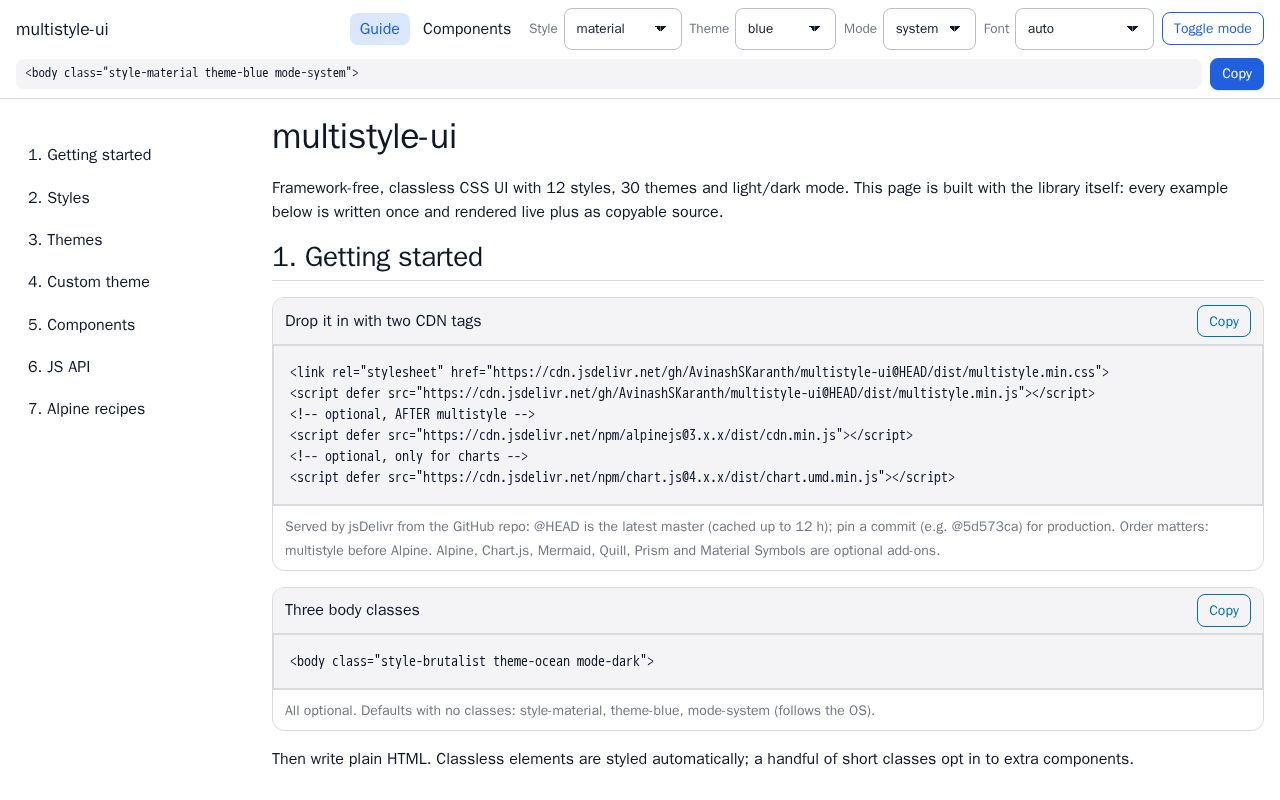Click the style-brutalist body class code block

tap(768, 661)
